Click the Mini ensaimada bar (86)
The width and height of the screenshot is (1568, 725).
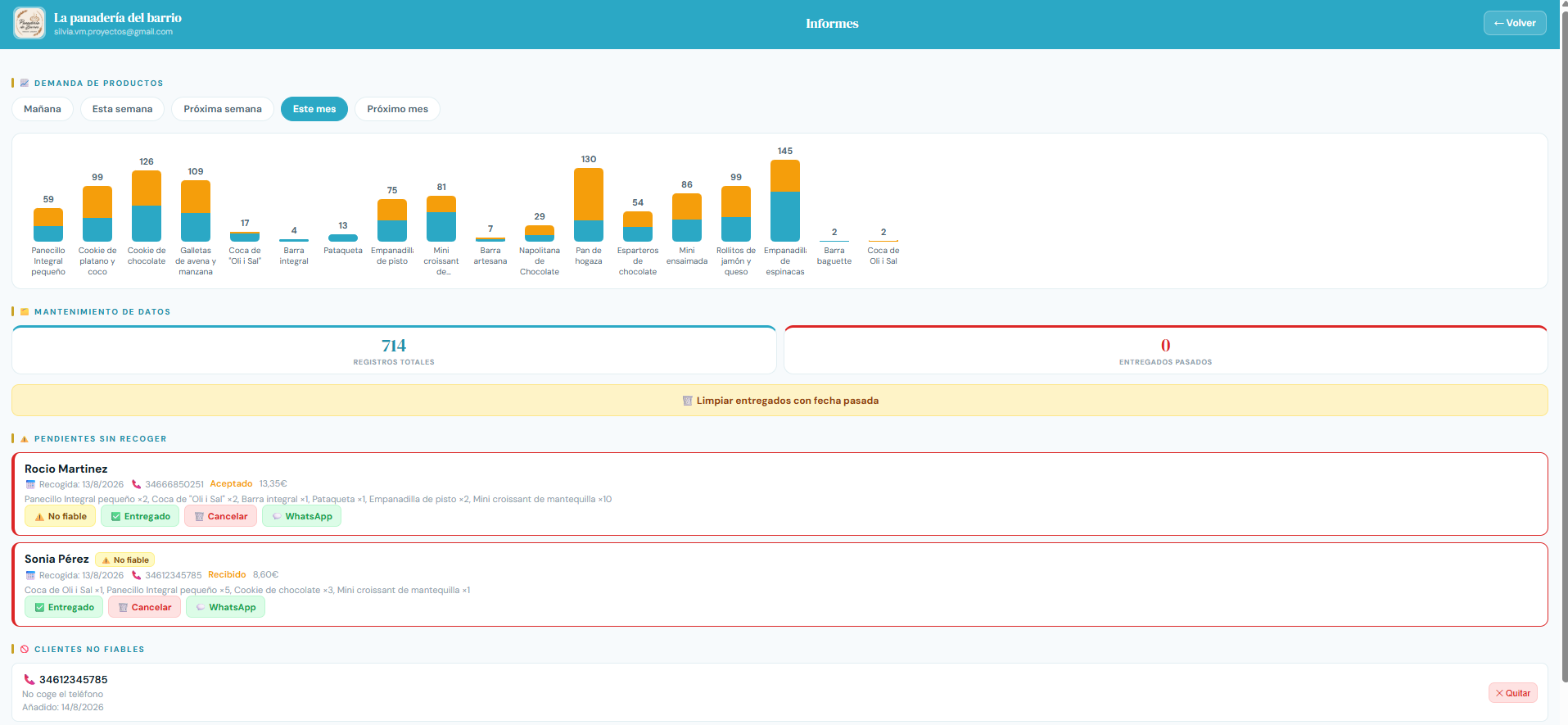coord(687,217)
